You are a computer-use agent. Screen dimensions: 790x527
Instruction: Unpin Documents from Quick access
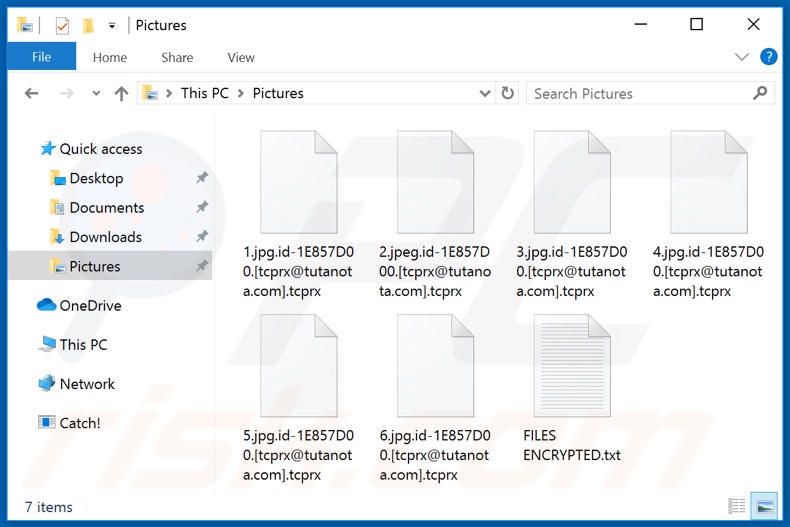(x=201, y=208)
